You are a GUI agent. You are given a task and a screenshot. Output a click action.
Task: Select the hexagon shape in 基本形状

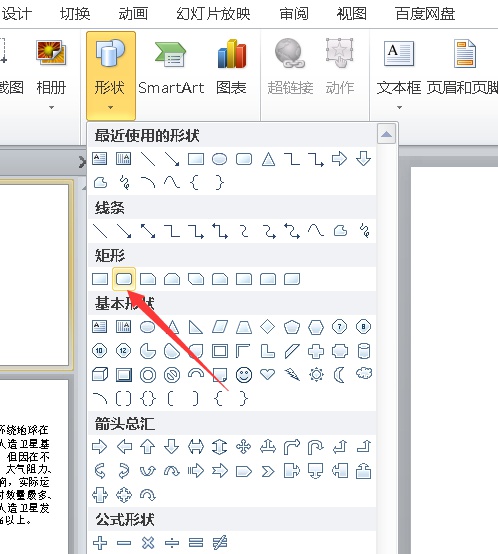[x=316, y=327]
